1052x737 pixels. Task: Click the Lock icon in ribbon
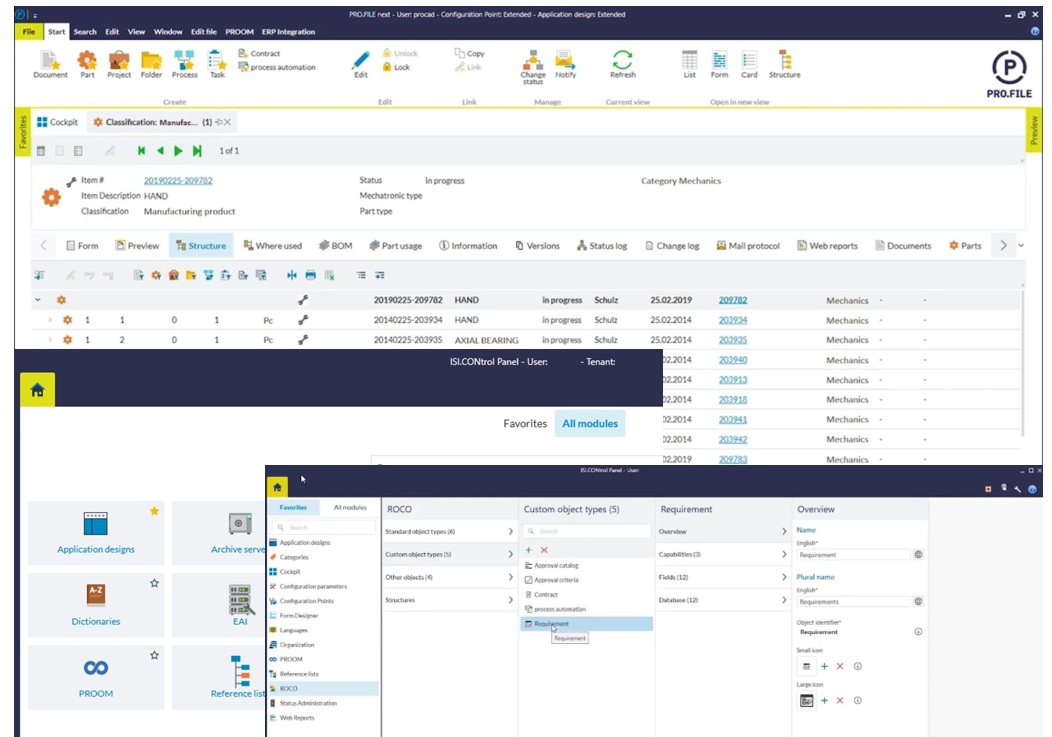(396, 67)
